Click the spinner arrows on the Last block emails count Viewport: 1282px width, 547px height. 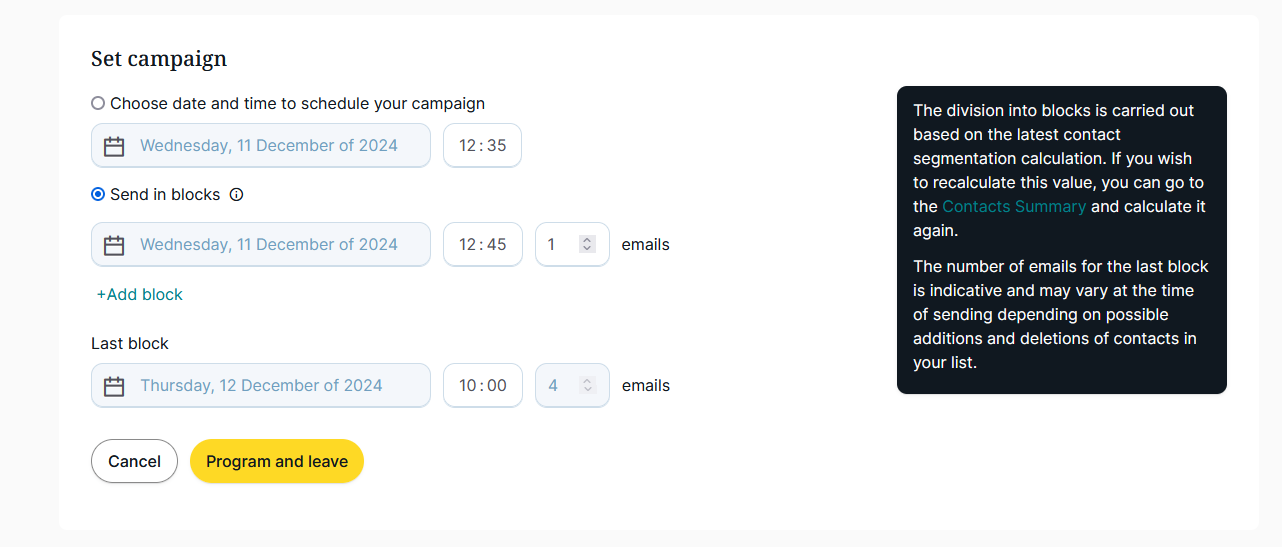588,385
